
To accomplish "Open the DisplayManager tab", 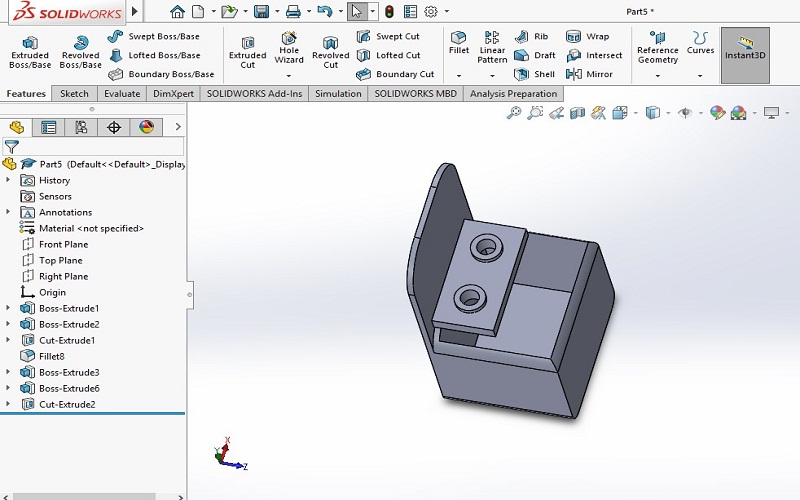I will pos(146,127).
